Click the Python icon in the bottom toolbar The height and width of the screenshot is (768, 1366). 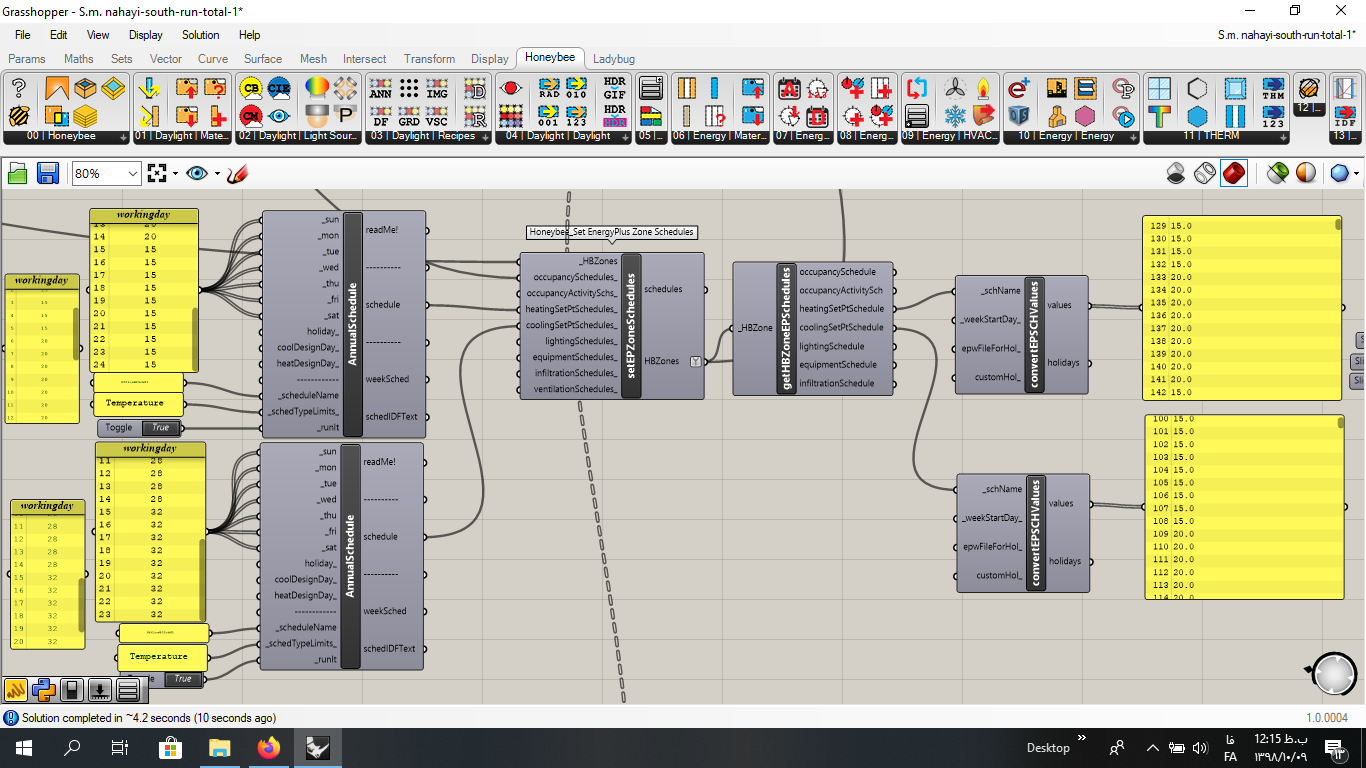click(43, 689)
